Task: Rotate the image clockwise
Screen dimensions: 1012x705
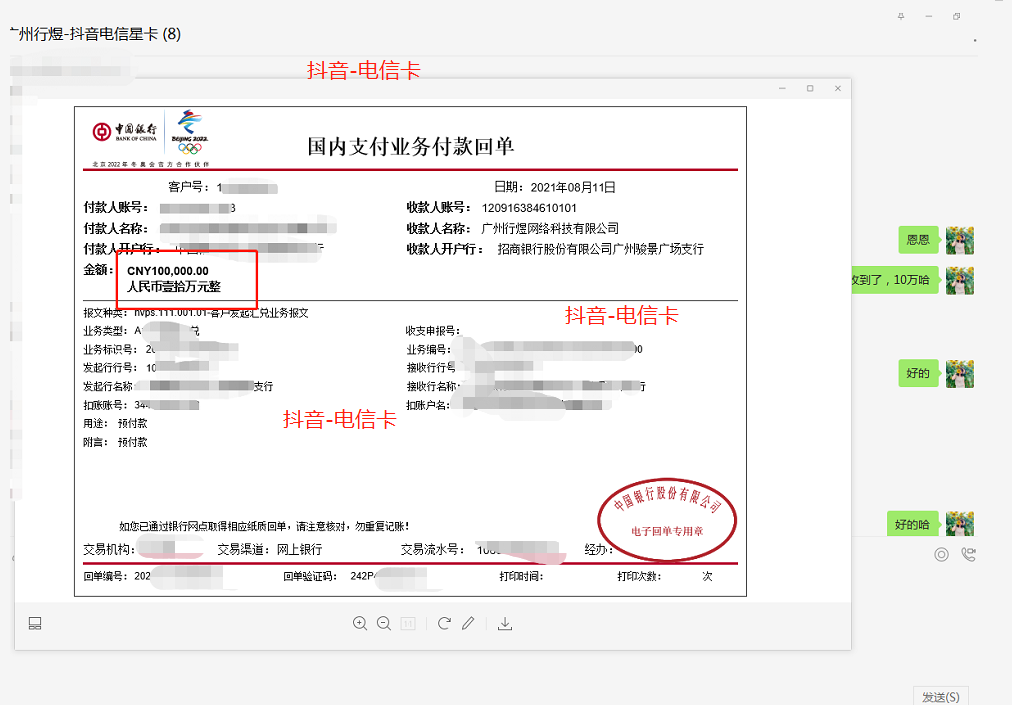Action: click(x=444, y=624)
